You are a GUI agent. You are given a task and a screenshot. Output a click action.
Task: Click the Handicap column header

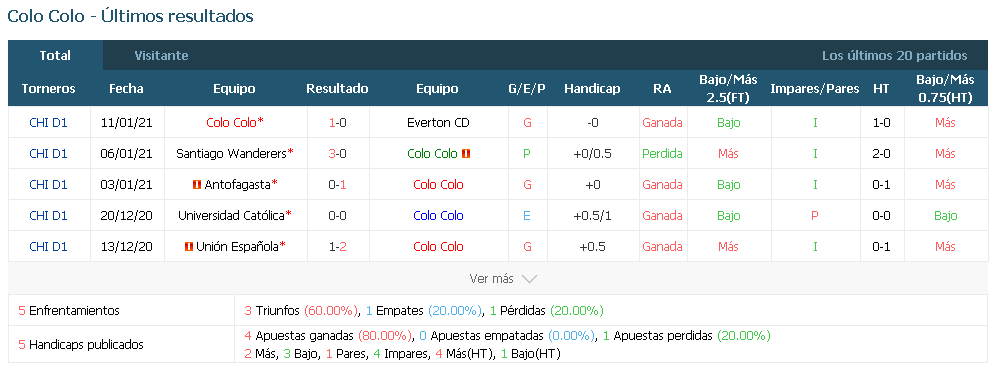coord(592,89)
